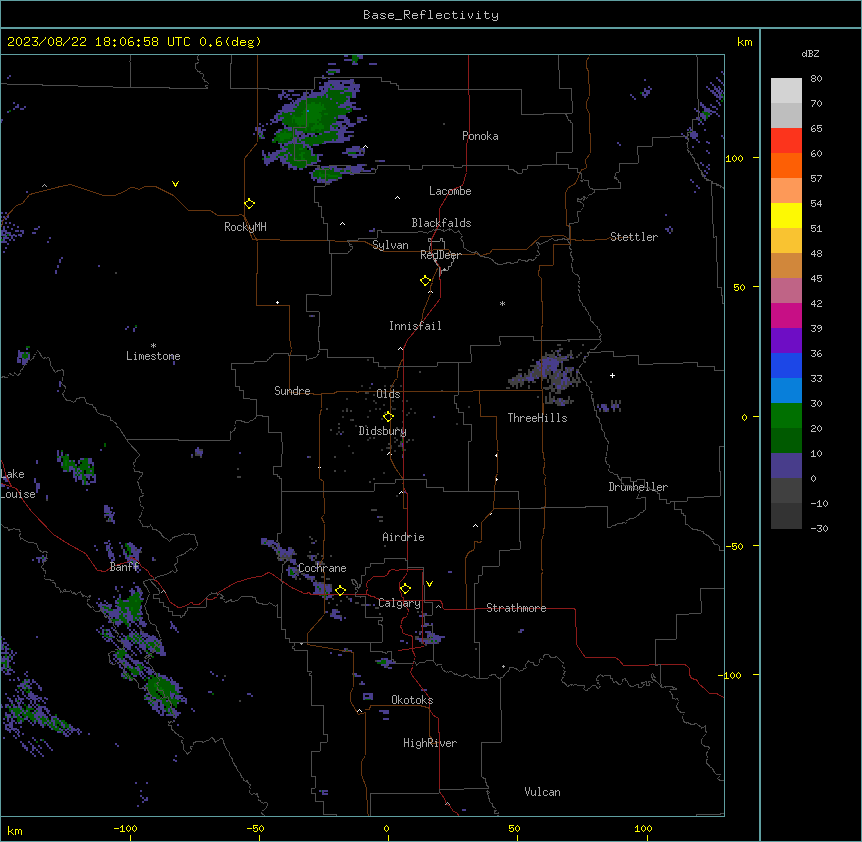862x842 pixels.
Task: Click the Lacombe city label
Action: tap(450, 191)
